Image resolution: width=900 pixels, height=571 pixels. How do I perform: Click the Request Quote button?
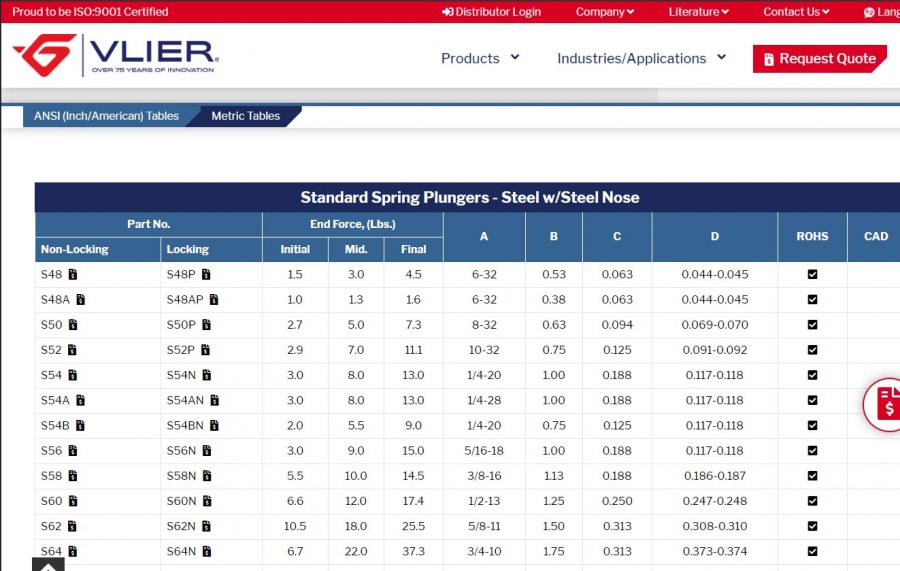click(x=820, y=59)
